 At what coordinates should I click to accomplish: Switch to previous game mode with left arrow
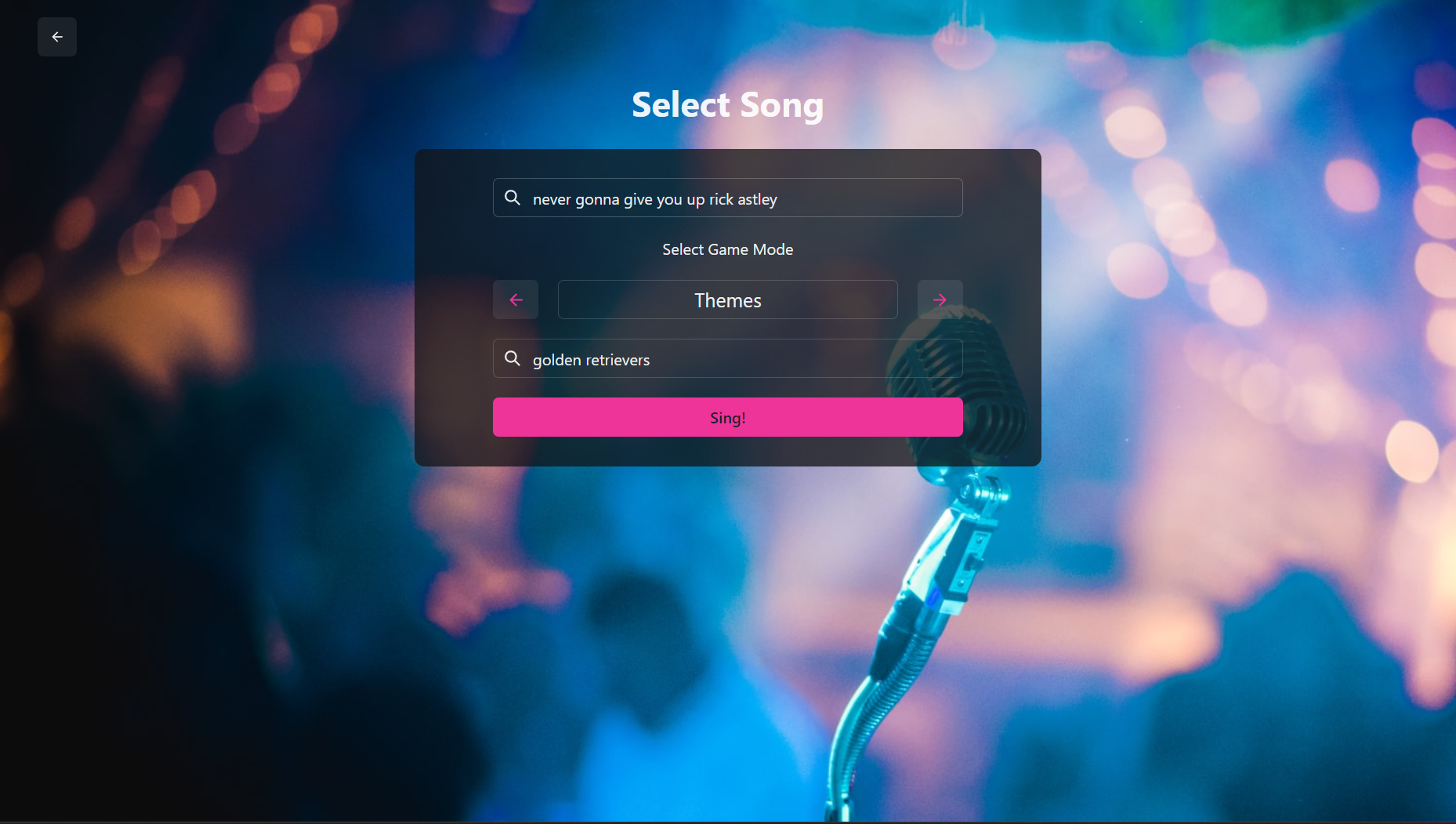[x=516, y=299]
